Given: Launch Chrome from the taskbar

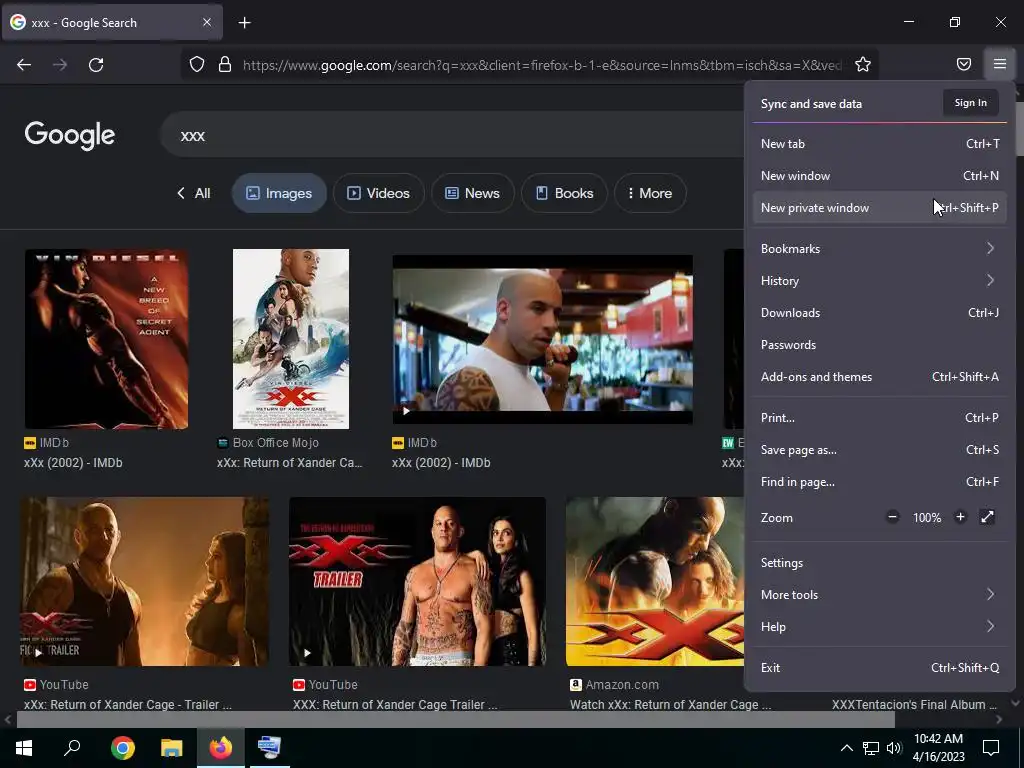Looking at the screenshot, I should [123, 748].
